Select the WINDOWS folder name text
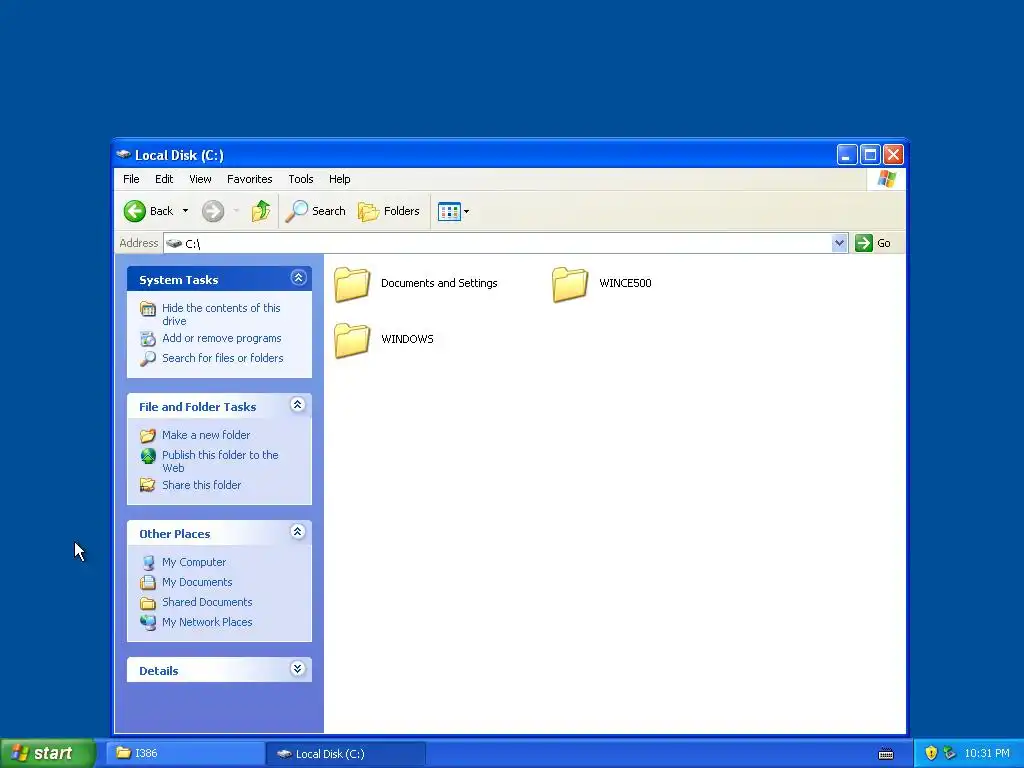The image size is (1024, 768). (x=408, y=339)
